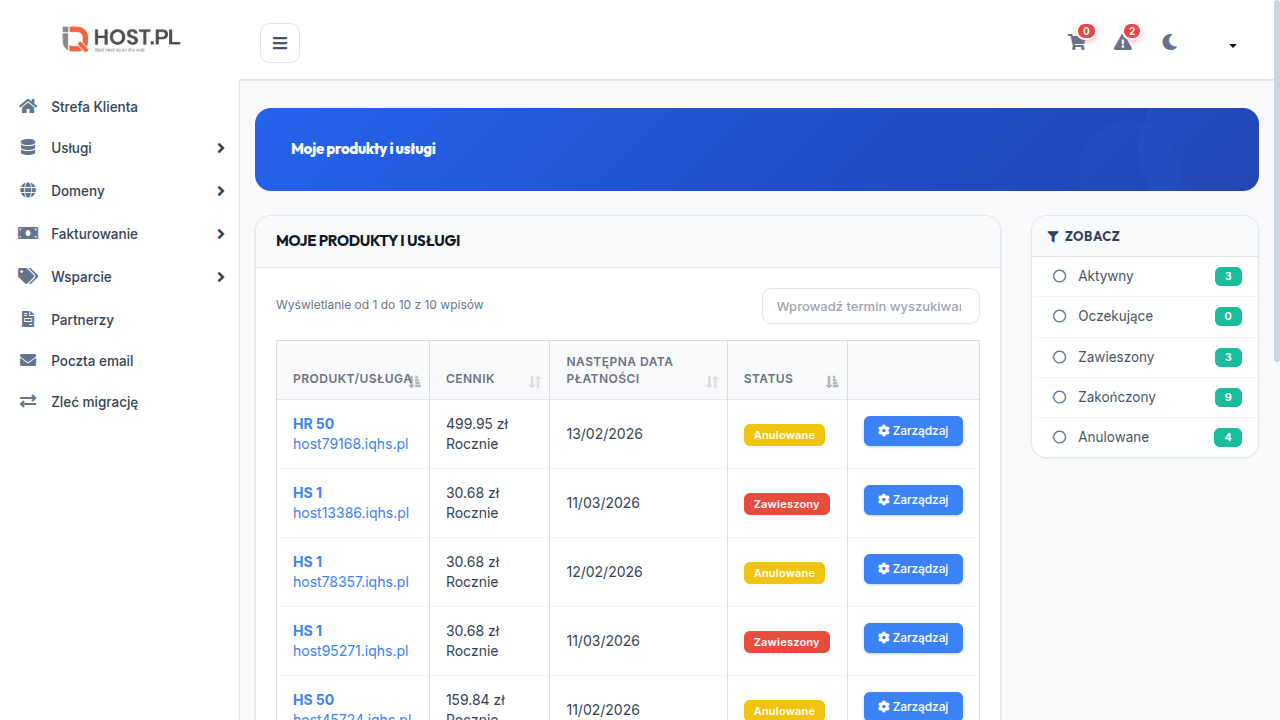The image size is (1280, 720).
Task: Click the page vertical scrollbar
Action: 1276,180
